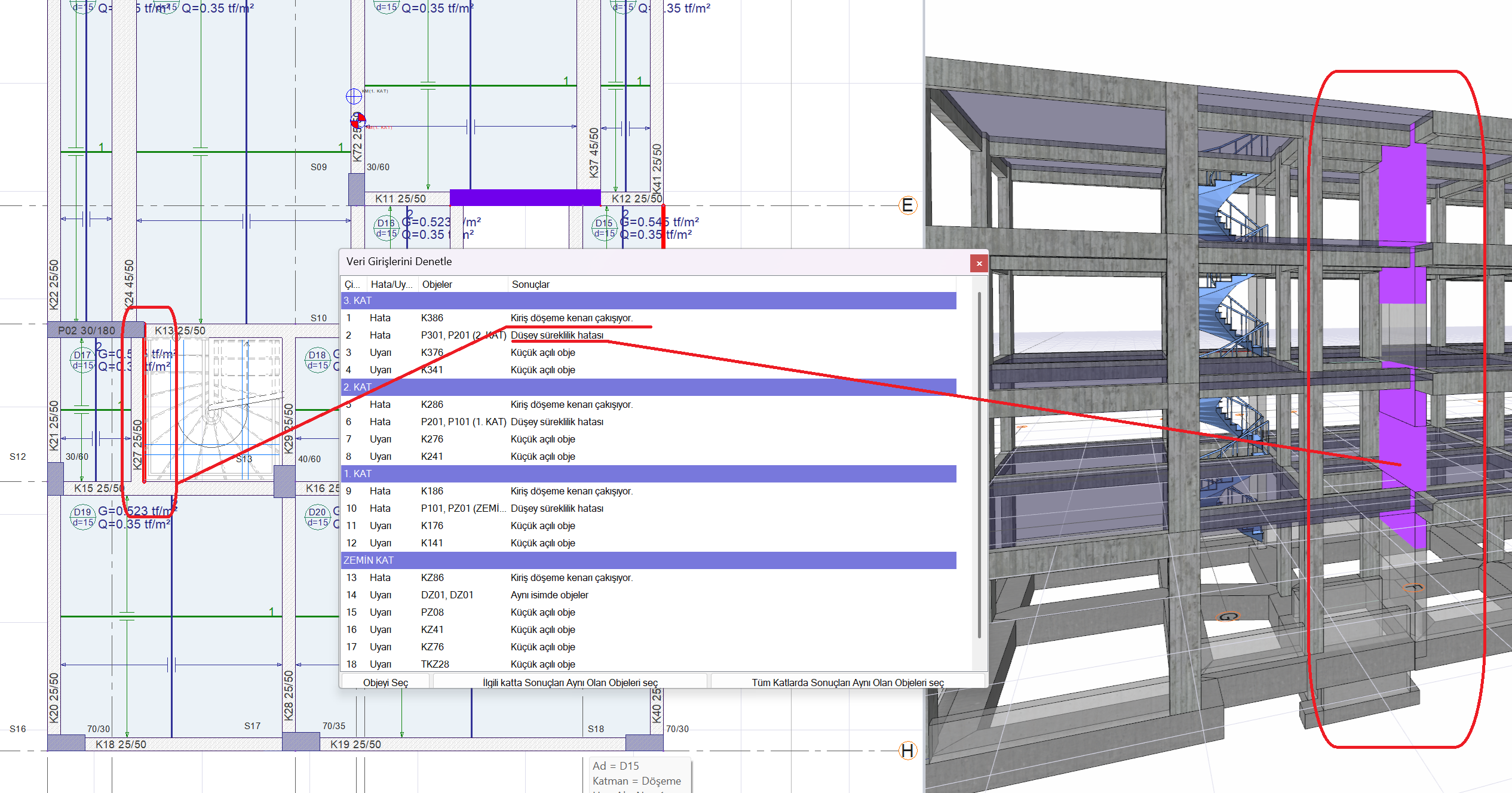This screenshot has width=1512, height=793.
Task: Click the Çi... column header
Action: coord(354,284)
